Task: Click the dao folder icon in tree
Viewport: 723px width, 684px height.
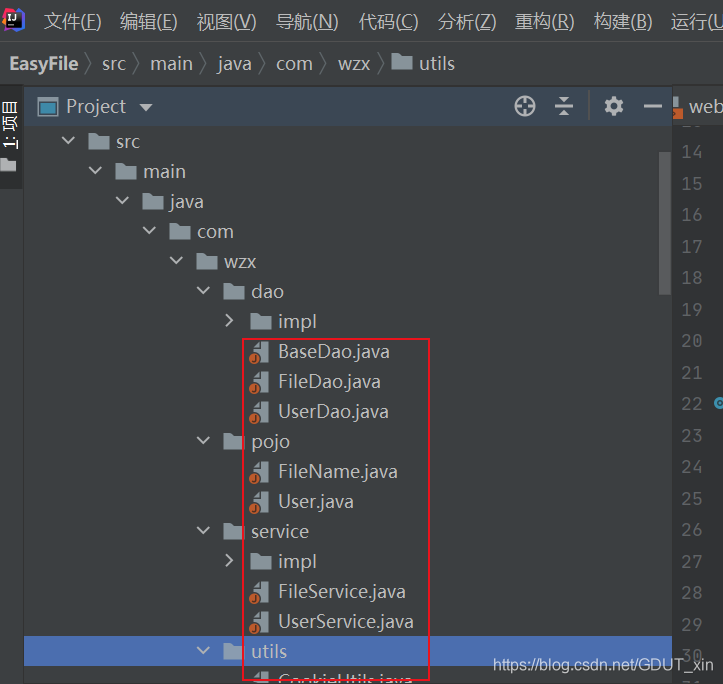Action: click(234, 291)
